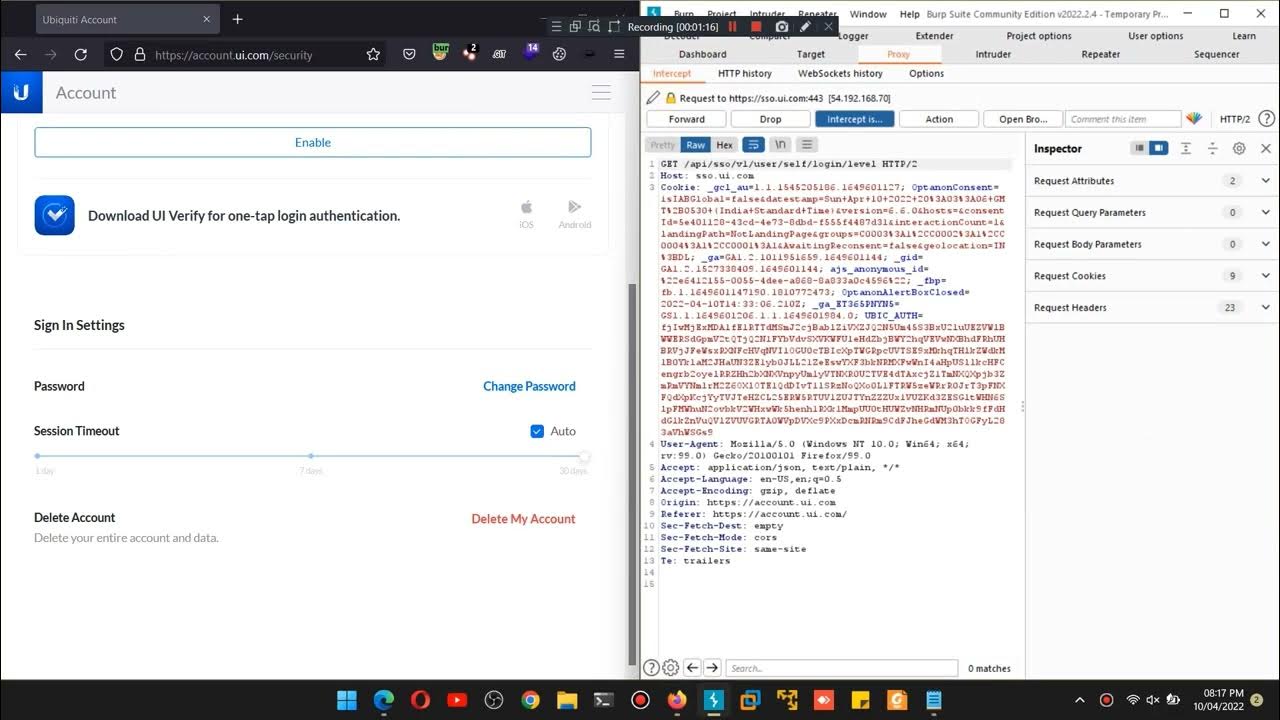Open the Firefox hamburger application menu

[619, 55]
